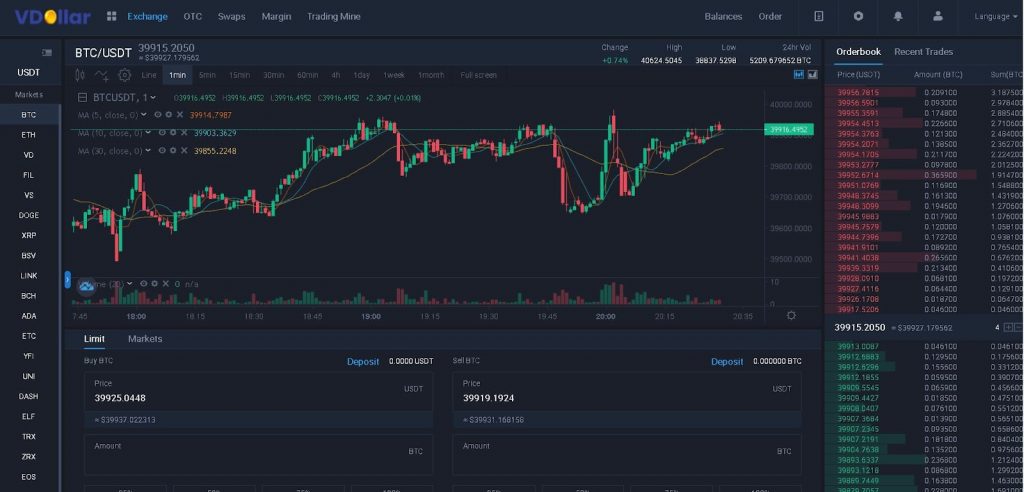Click the Sell BTC Amount field
This screenshot has height=492, width=1024.
pyautogui.click(x=627, y=455)
